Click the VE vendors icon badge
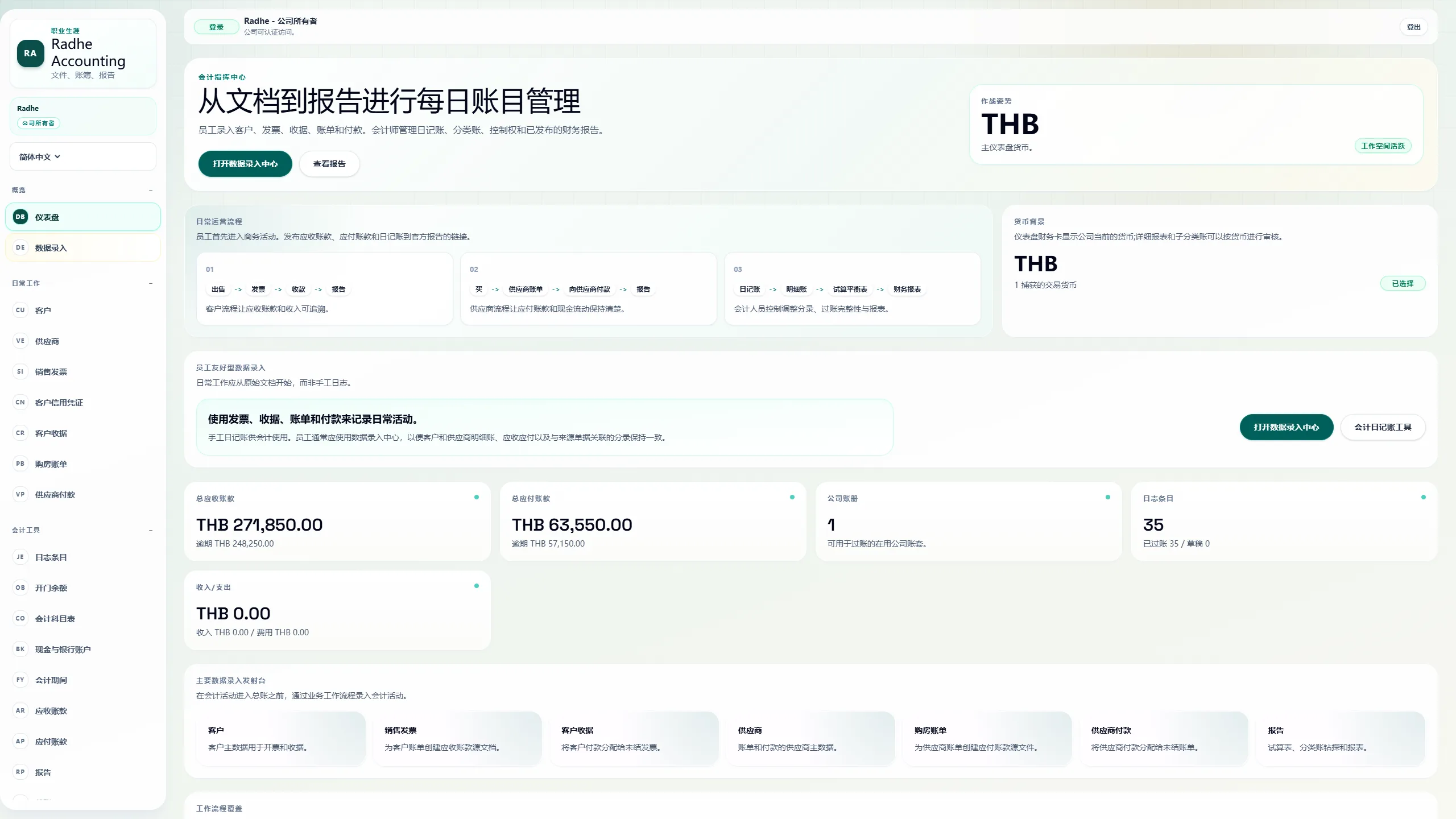Viewport: 1456px width, 819px height. tap(20, 341)
